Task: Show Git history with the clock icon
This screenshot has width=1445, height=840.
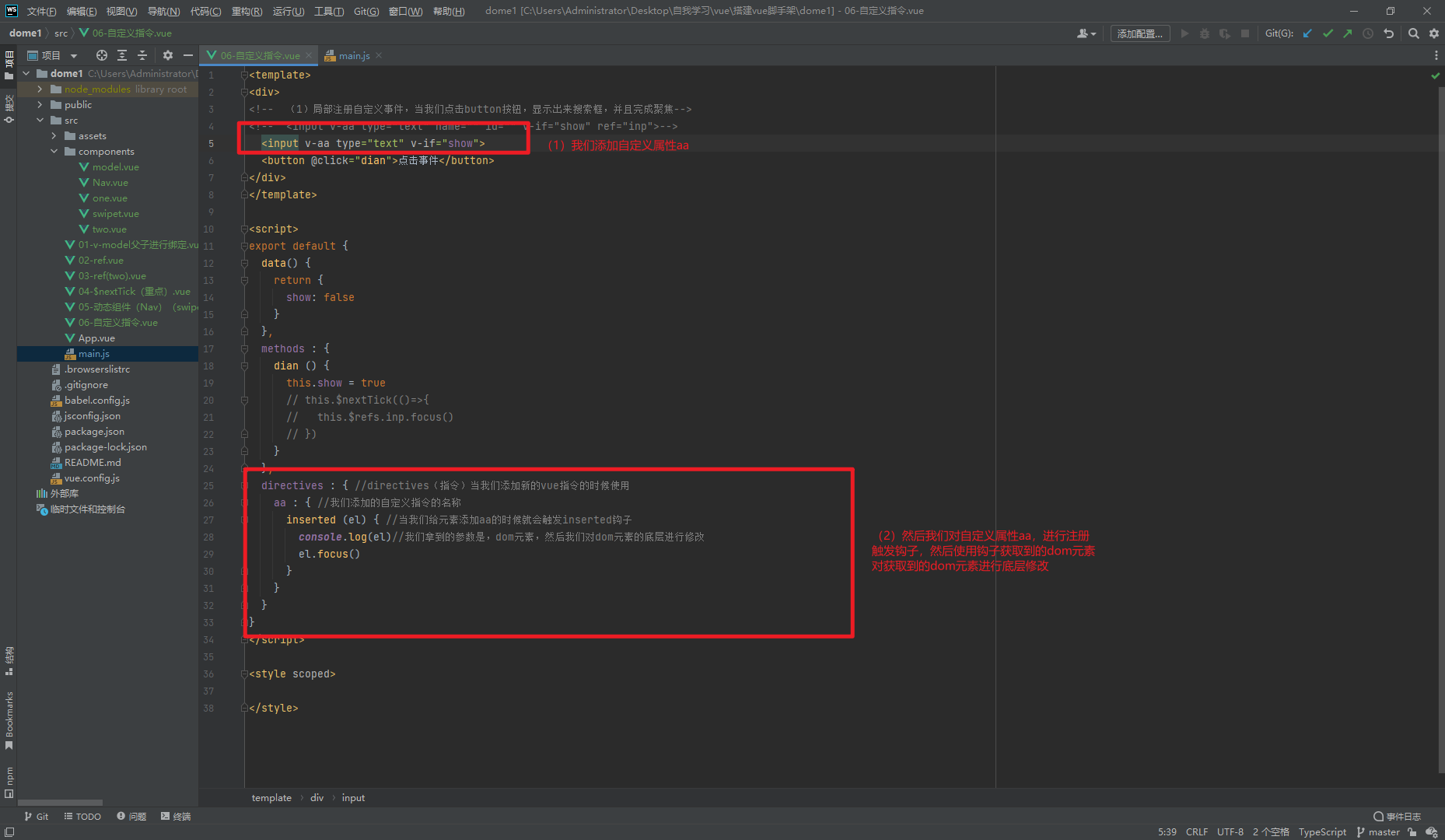Action: [1368, 33]
